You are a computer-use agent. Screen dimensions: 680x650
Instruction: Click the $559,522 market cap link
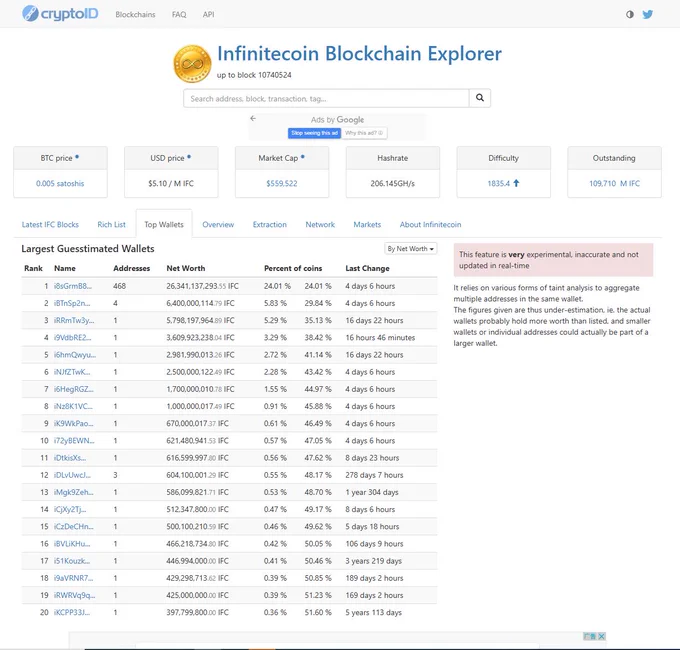click(x=282, y=183)
